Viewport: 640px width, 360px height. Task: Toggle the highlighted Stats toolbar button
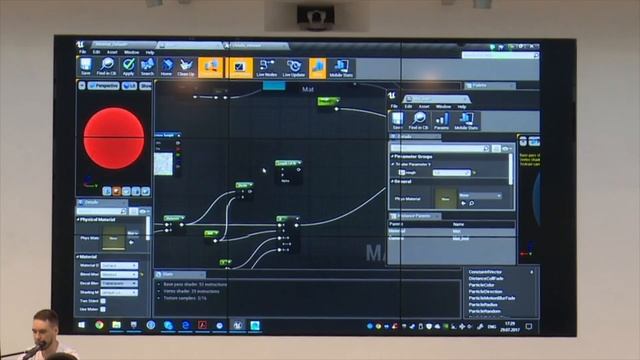click(x=318, y=68)
